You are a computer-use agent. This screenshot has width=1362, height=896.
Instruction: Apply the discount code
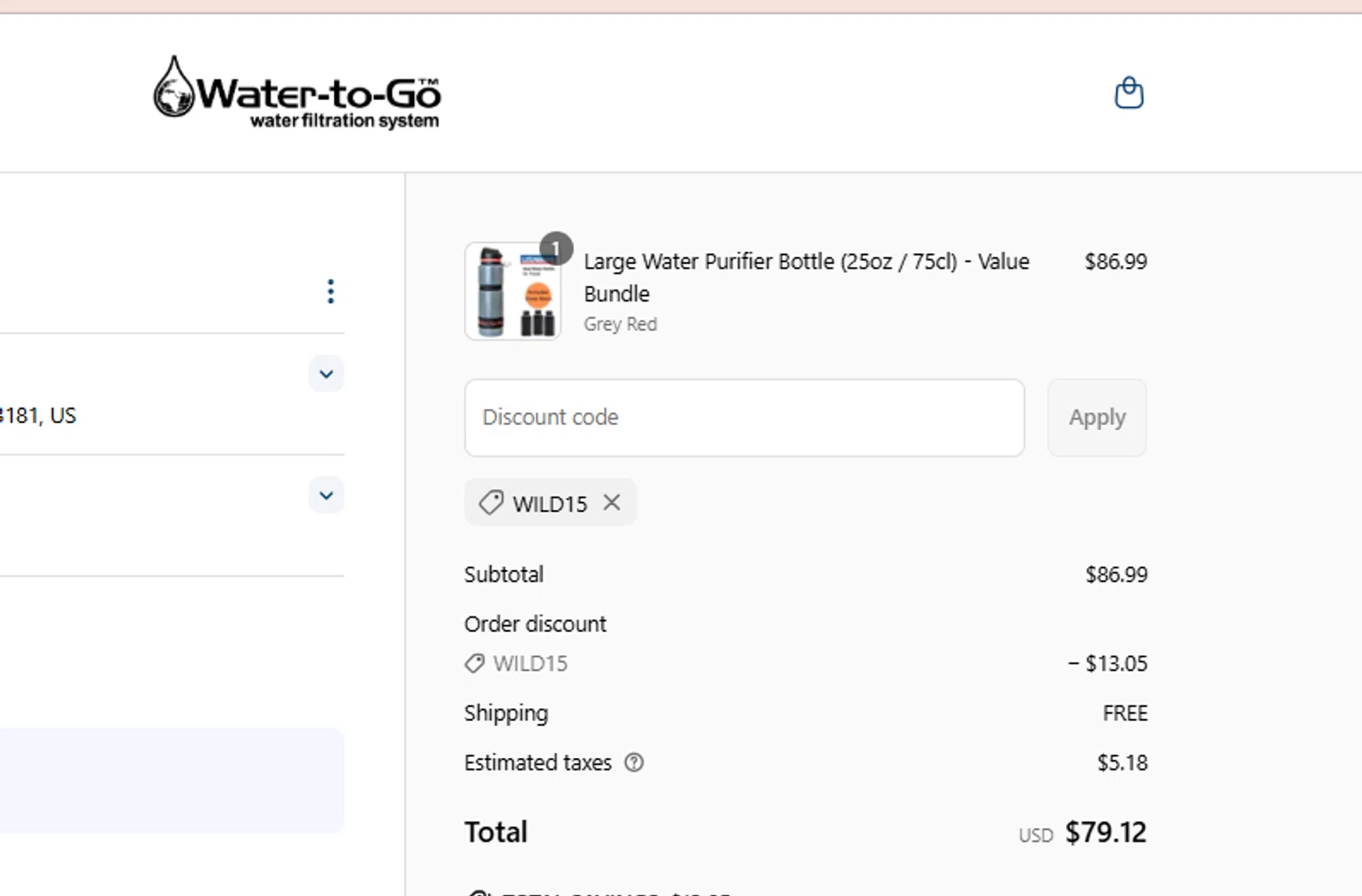[1097, 418]
